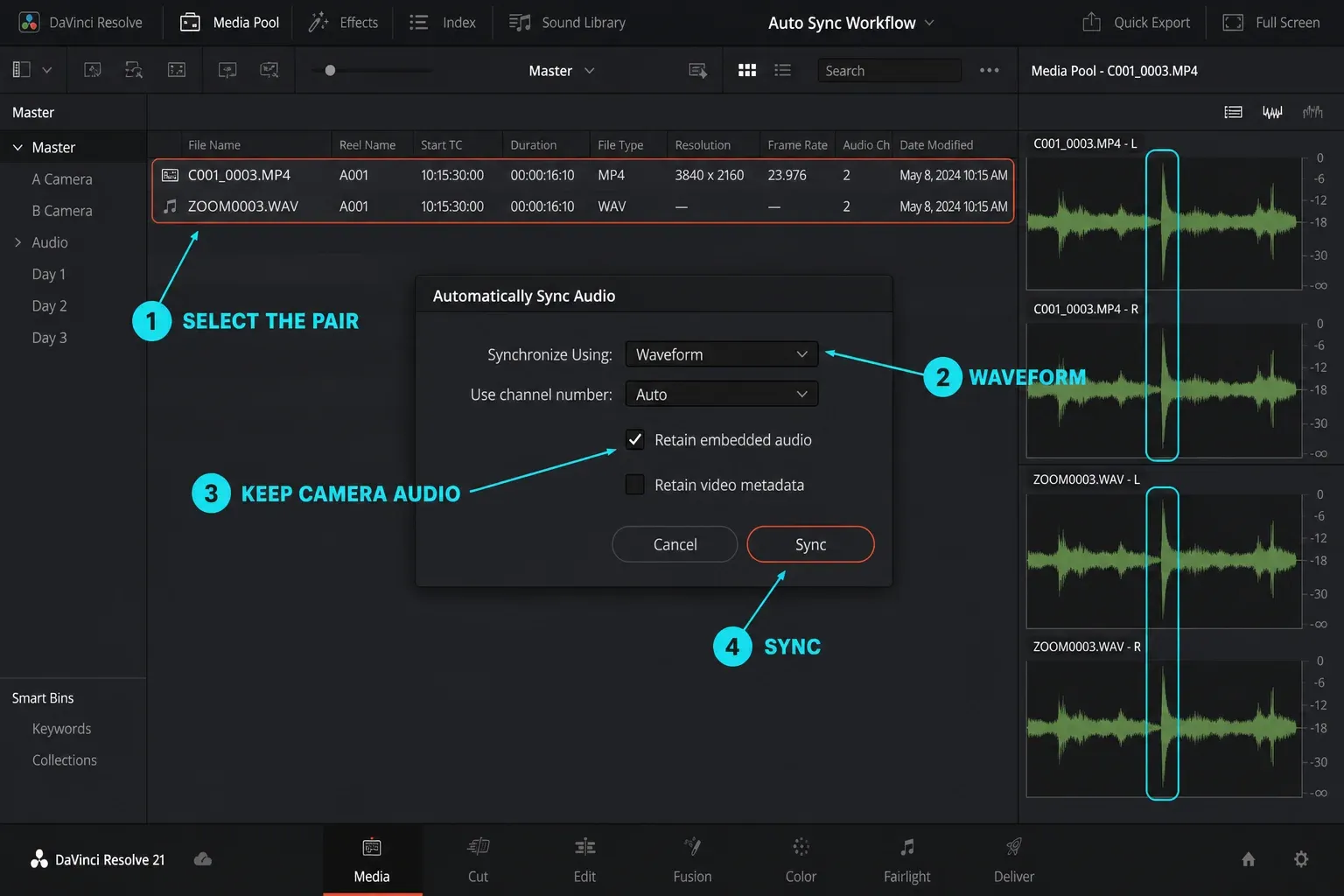Click the Quick Export button
The image size is (1344, 896).
coord(1136,23)
